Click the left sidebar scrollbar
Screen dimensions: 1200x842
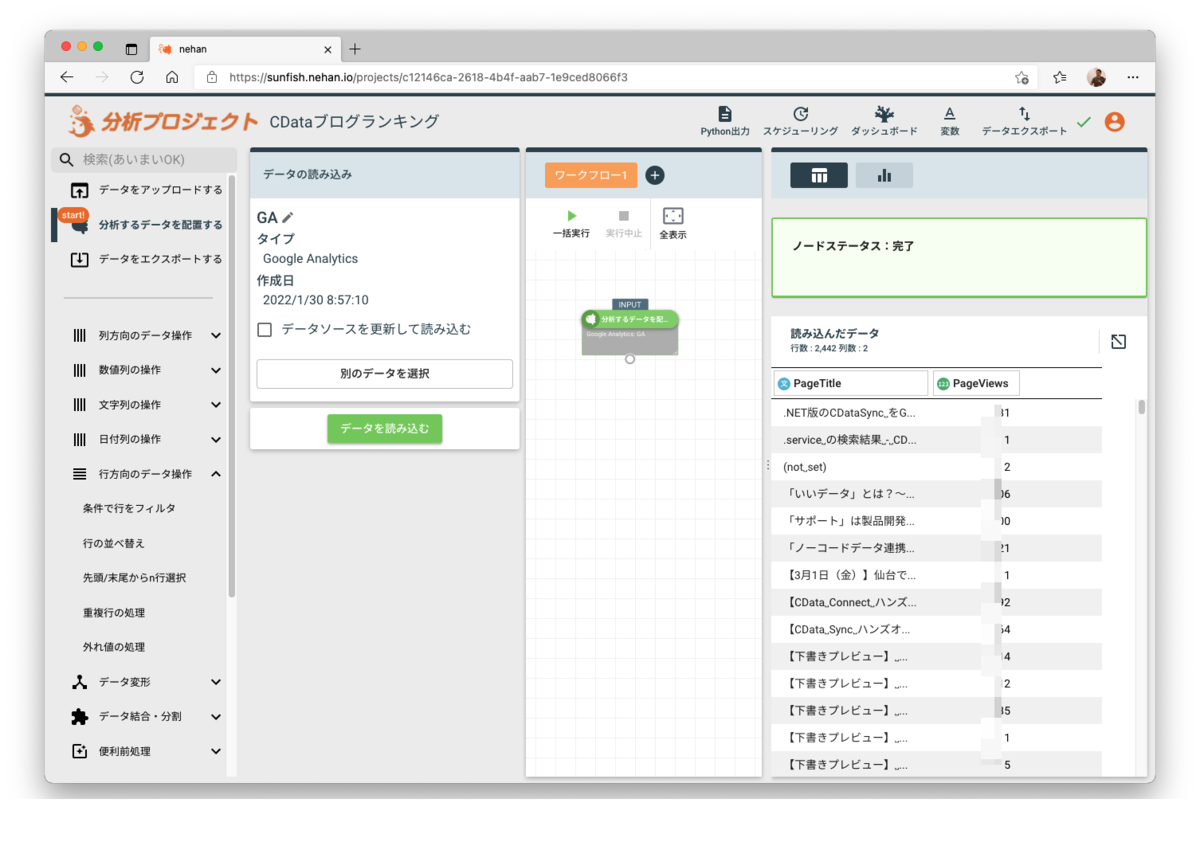coord(232,385)
